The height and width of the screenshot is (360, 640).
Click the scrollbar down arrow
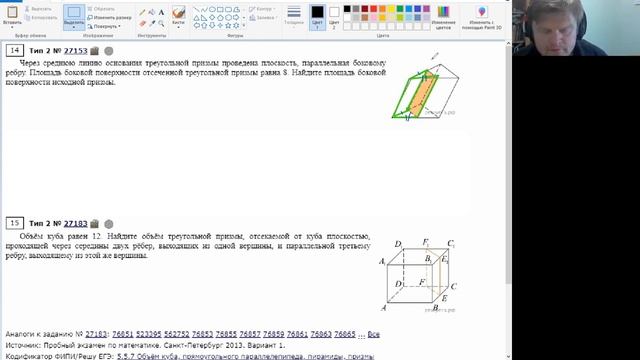(508, 357)
